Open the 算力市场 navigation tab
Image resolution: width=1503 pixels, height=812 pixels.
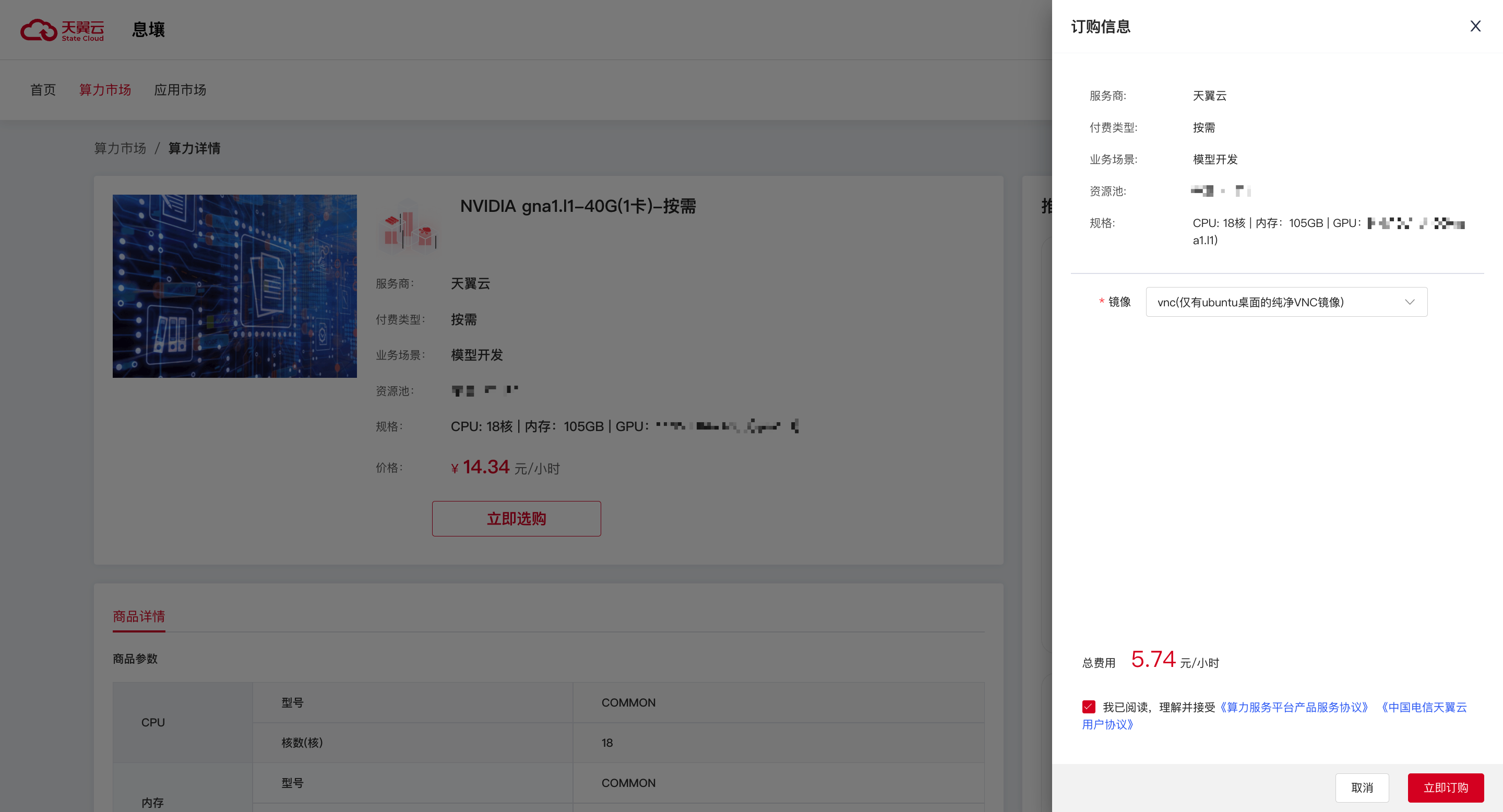point(105,90)
